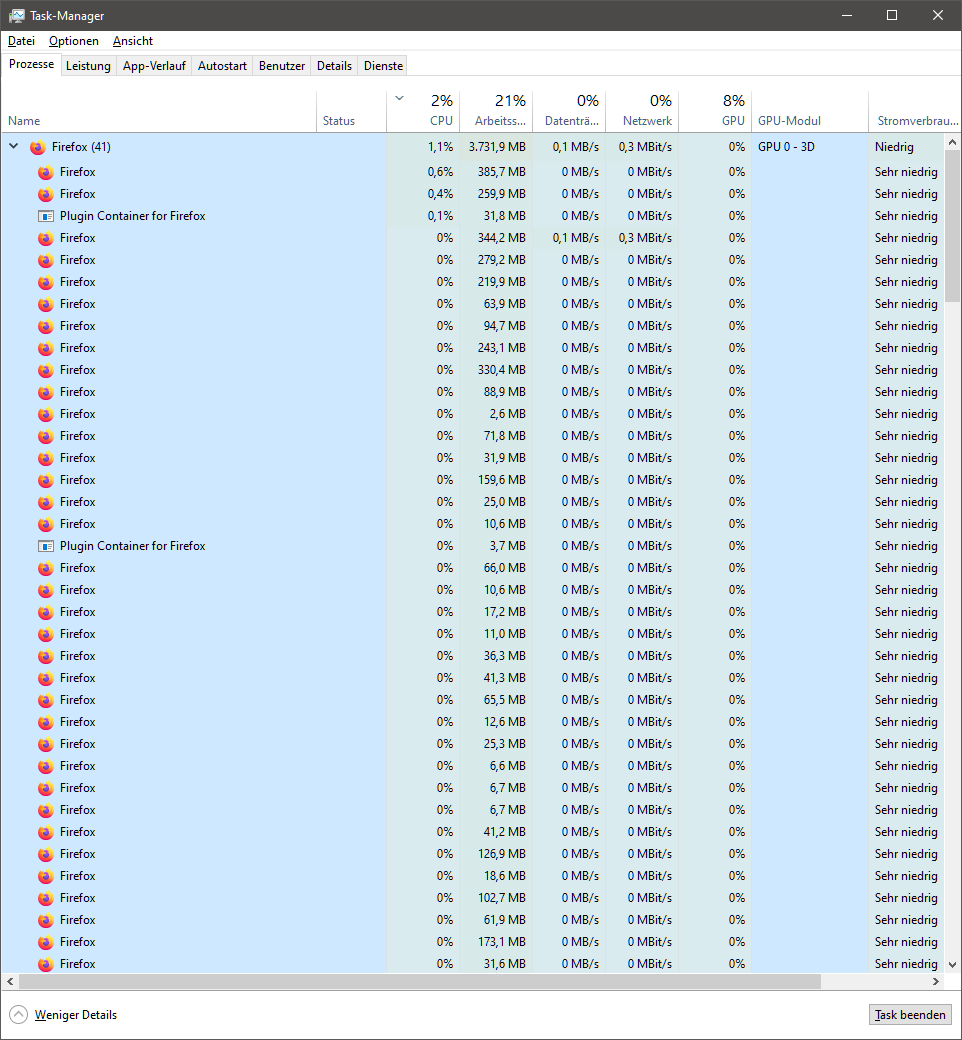Screen dimensions: 962x1040
Task: Select the 3.731,9 MB memory cell
Action: 496,147
